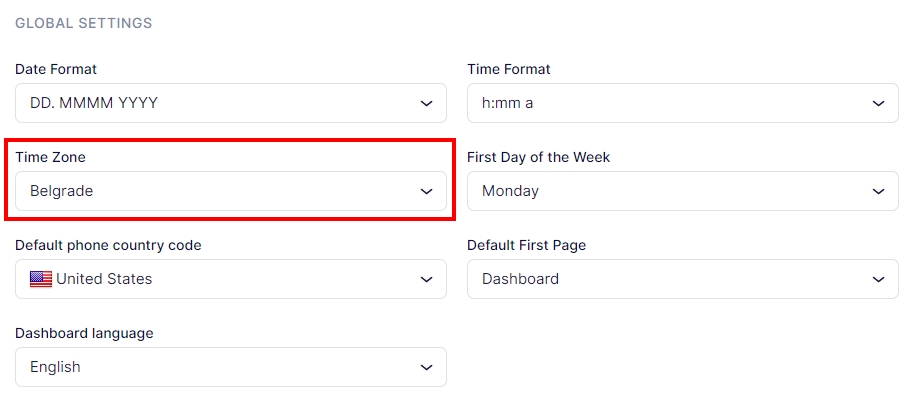911x405 pixels.
Task: Click the chevron in Default phone country code
Action: click(427, 279)
